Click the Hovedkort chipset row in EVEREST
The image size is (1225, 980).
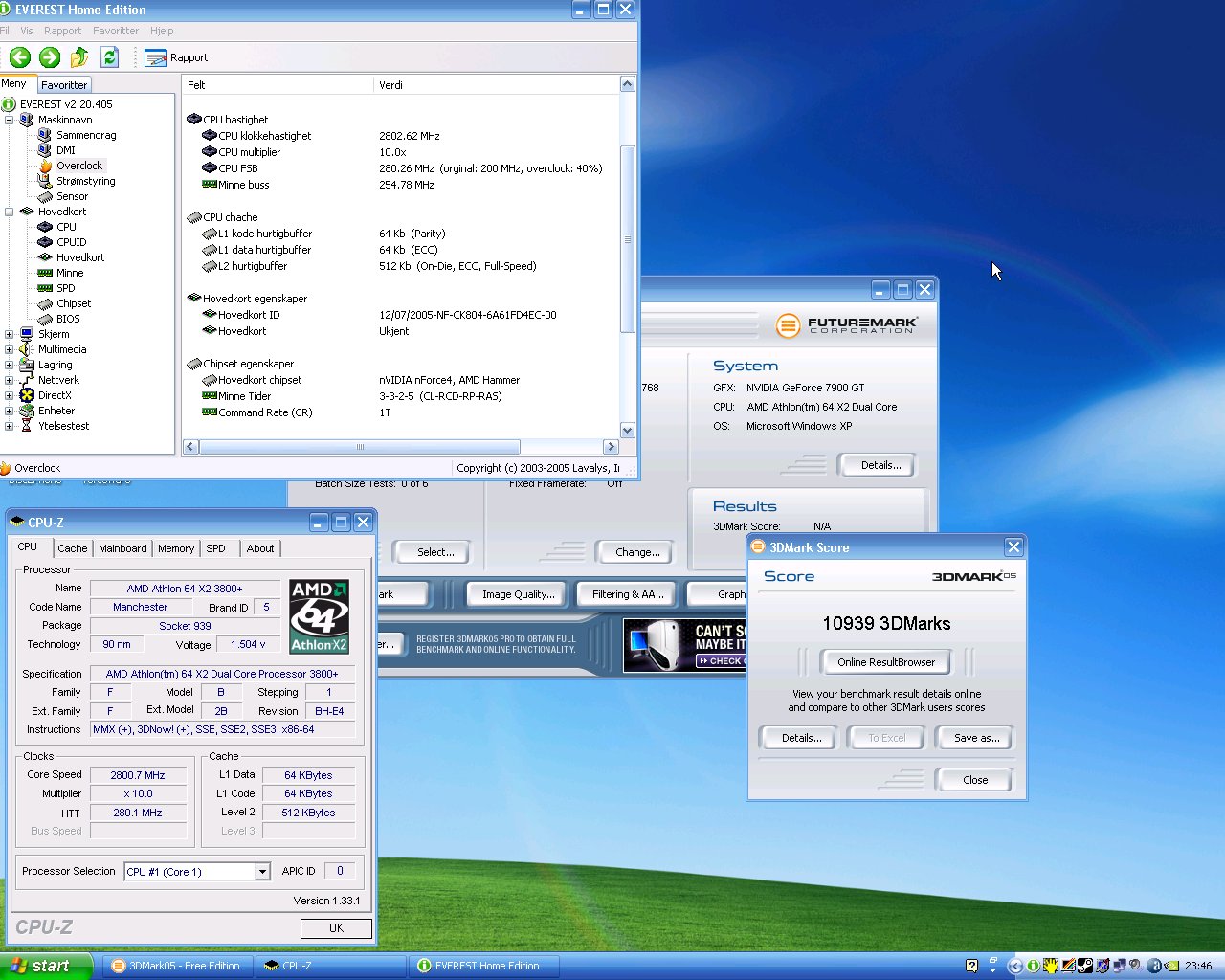(x=402, y=380)
